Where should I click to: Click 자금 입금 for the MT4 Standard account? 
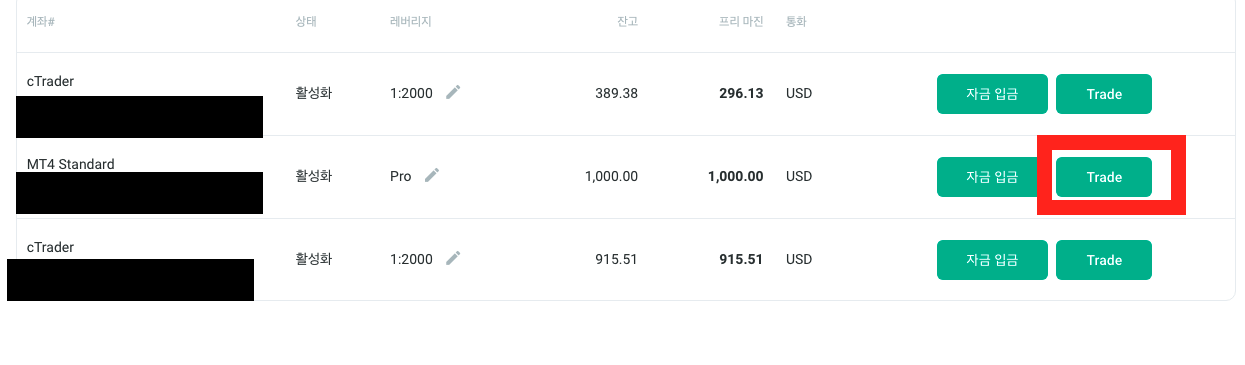pos(992,177)
